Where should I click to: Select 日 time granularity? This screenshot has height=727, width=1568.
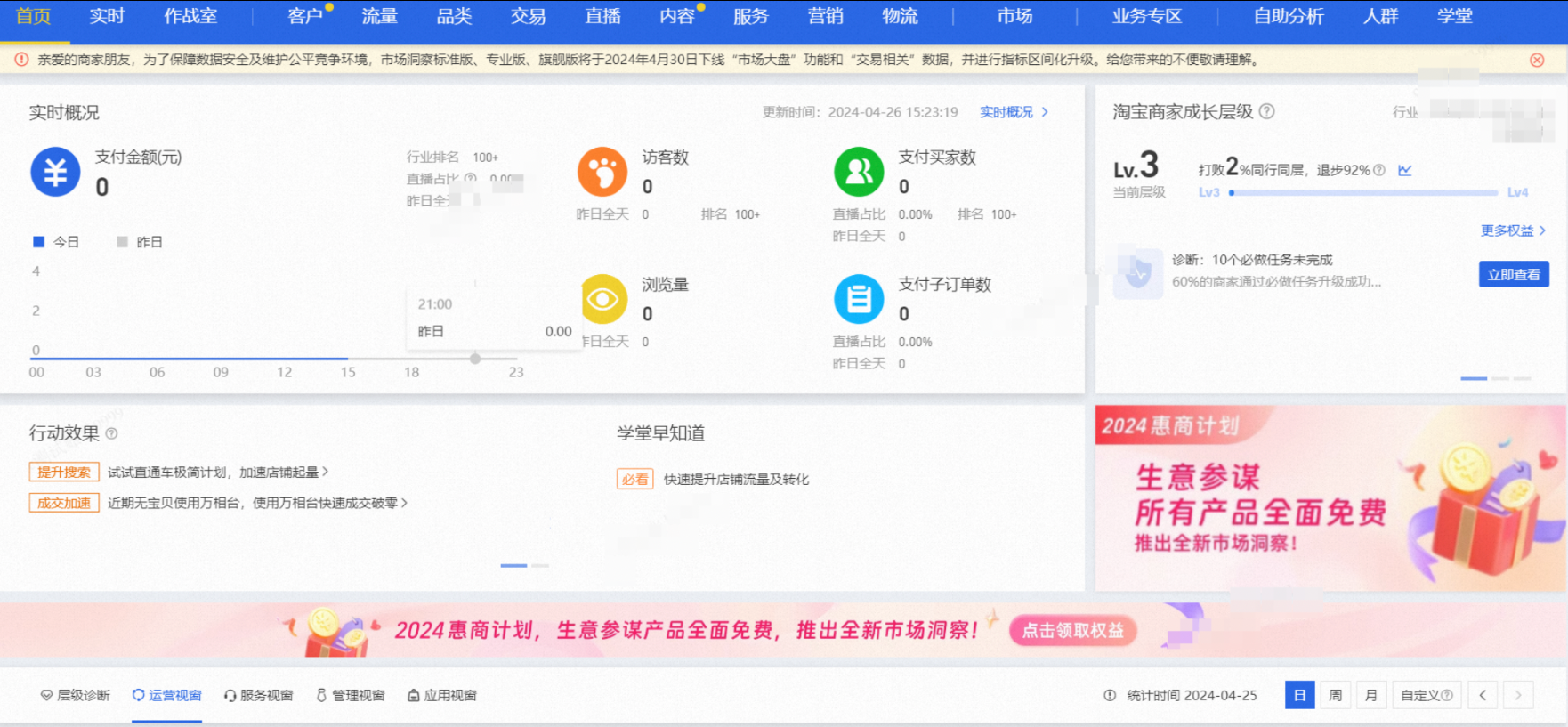click(1299, 695)
